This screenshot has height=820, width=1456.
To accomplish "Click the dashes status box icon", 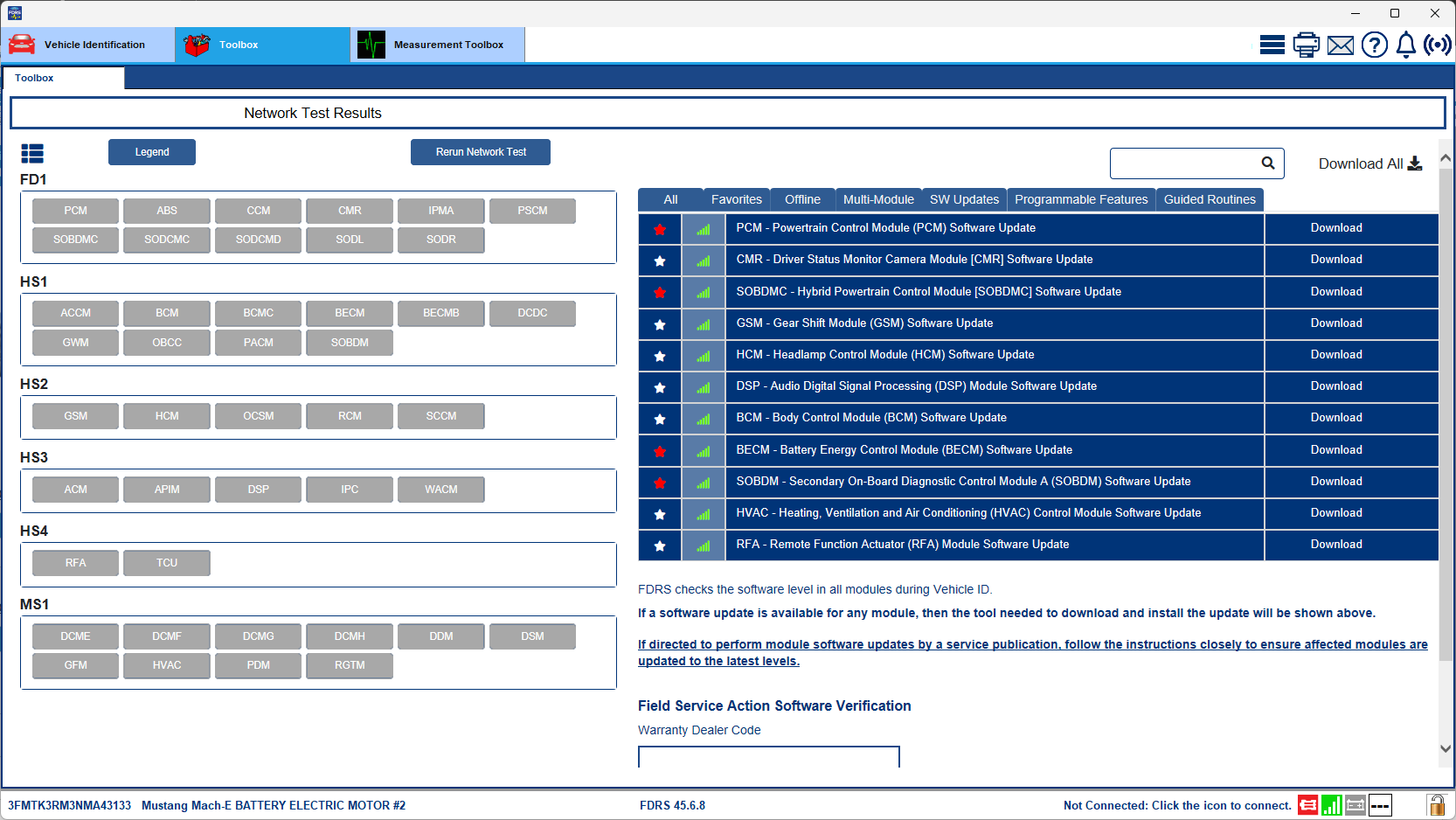I will click(x=1380, y=805).
